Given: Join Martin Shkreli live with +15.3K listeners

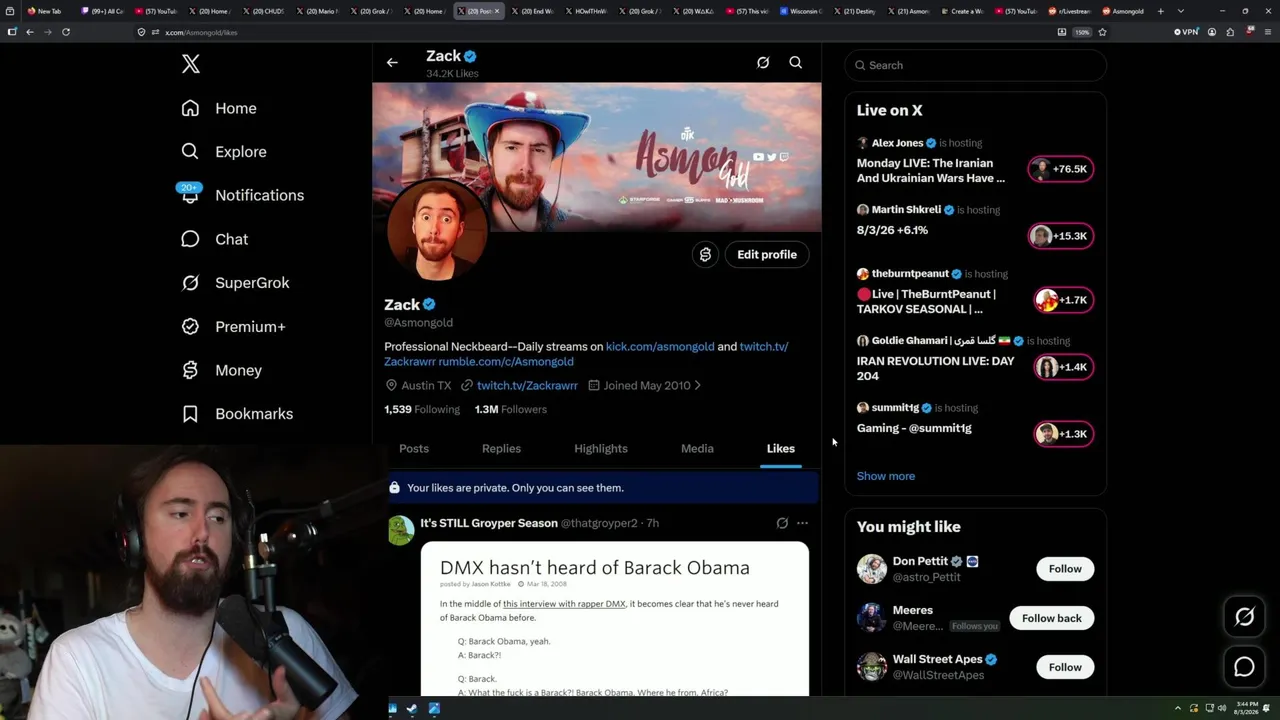Looking at the screenshot, I should [1061, 236].
